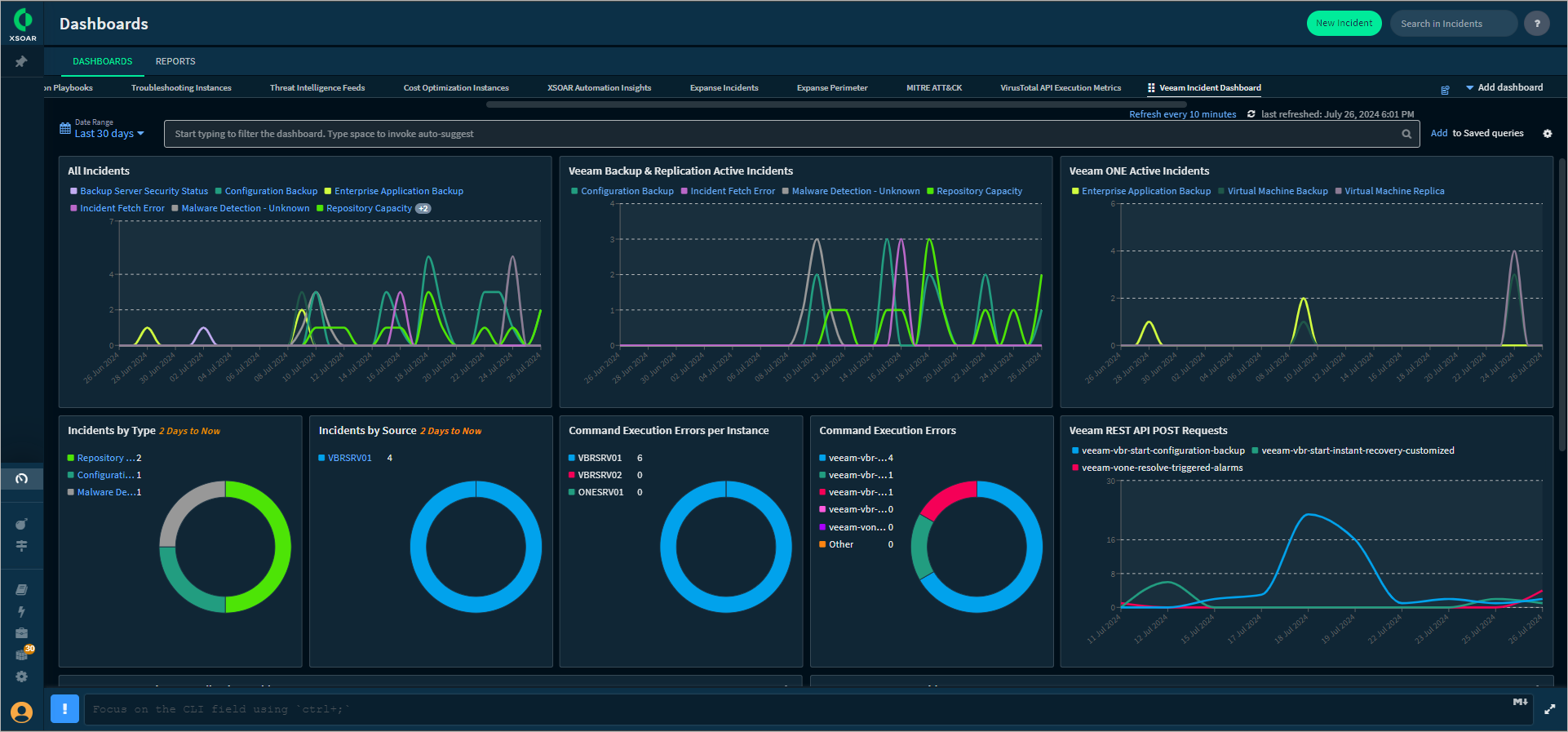
Task: Toggle Enterprise Application Backup in Veeam ONE legend
Action: click(x=1141, y=191)
